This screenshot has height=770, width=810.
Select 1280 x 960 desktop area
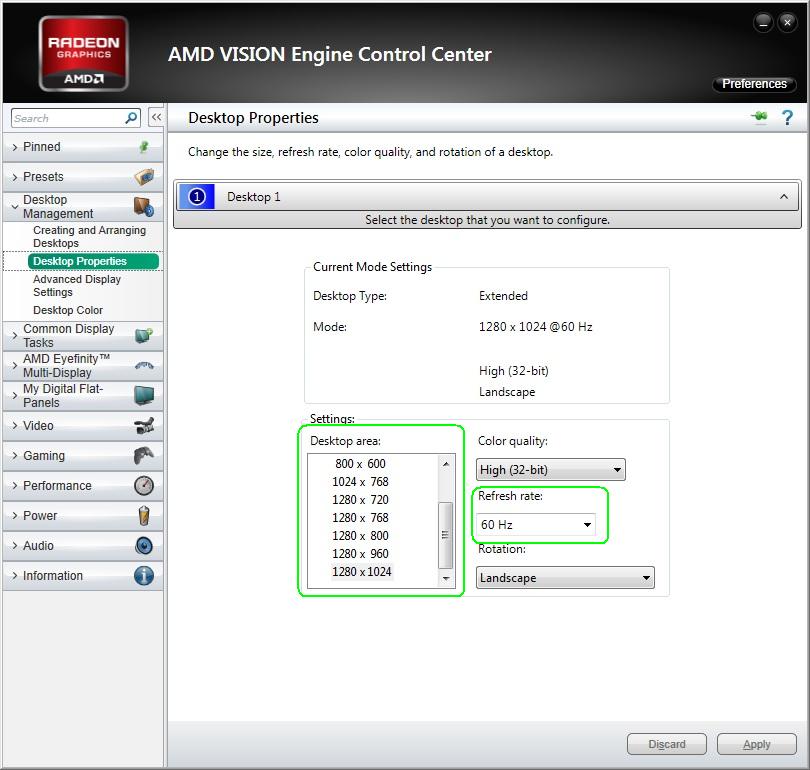click(x=361, y=554)
